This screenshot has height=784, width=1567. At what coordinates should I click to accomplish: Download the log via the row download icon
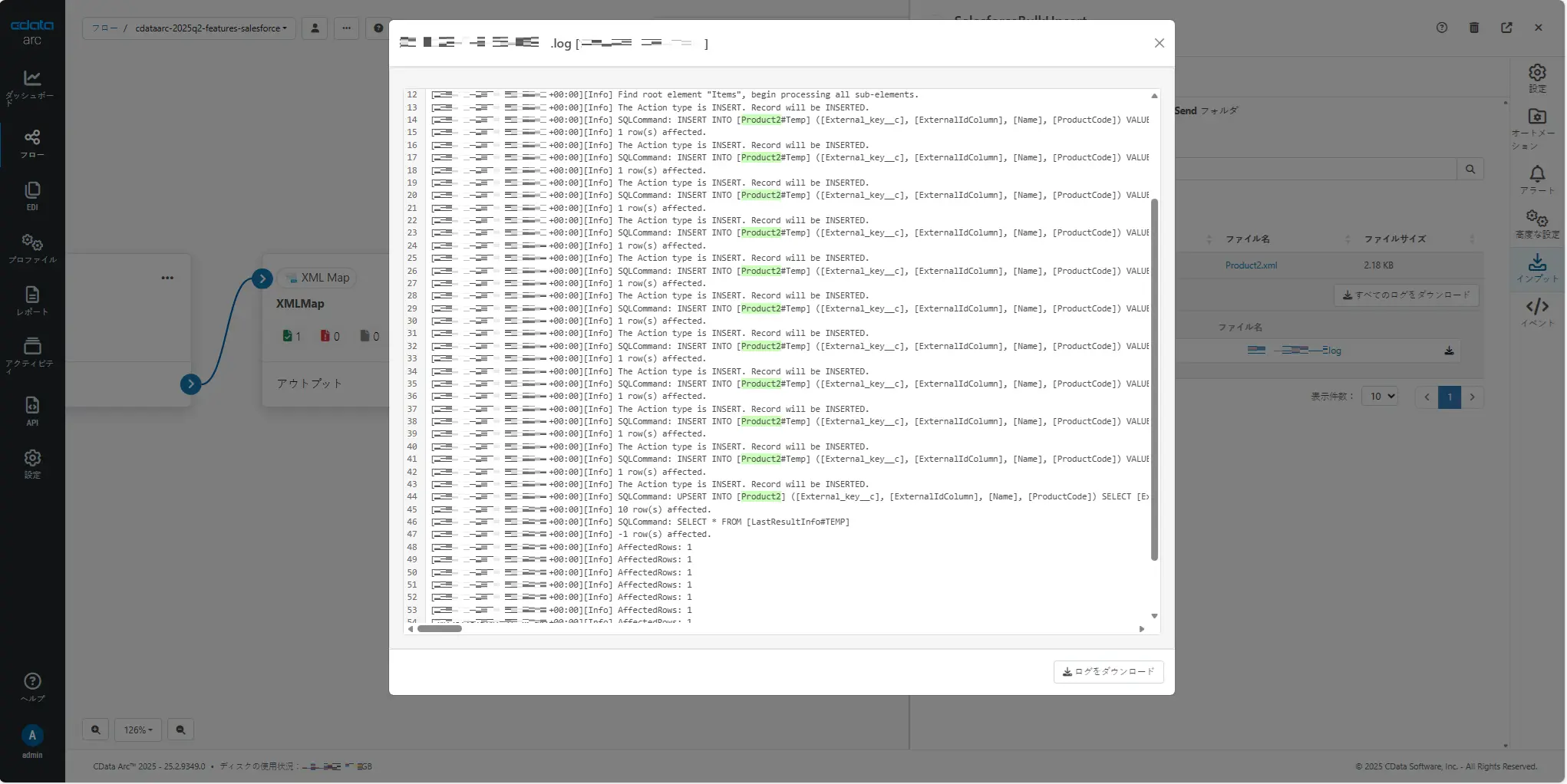pyautogui.click(x=1450, y=350)
